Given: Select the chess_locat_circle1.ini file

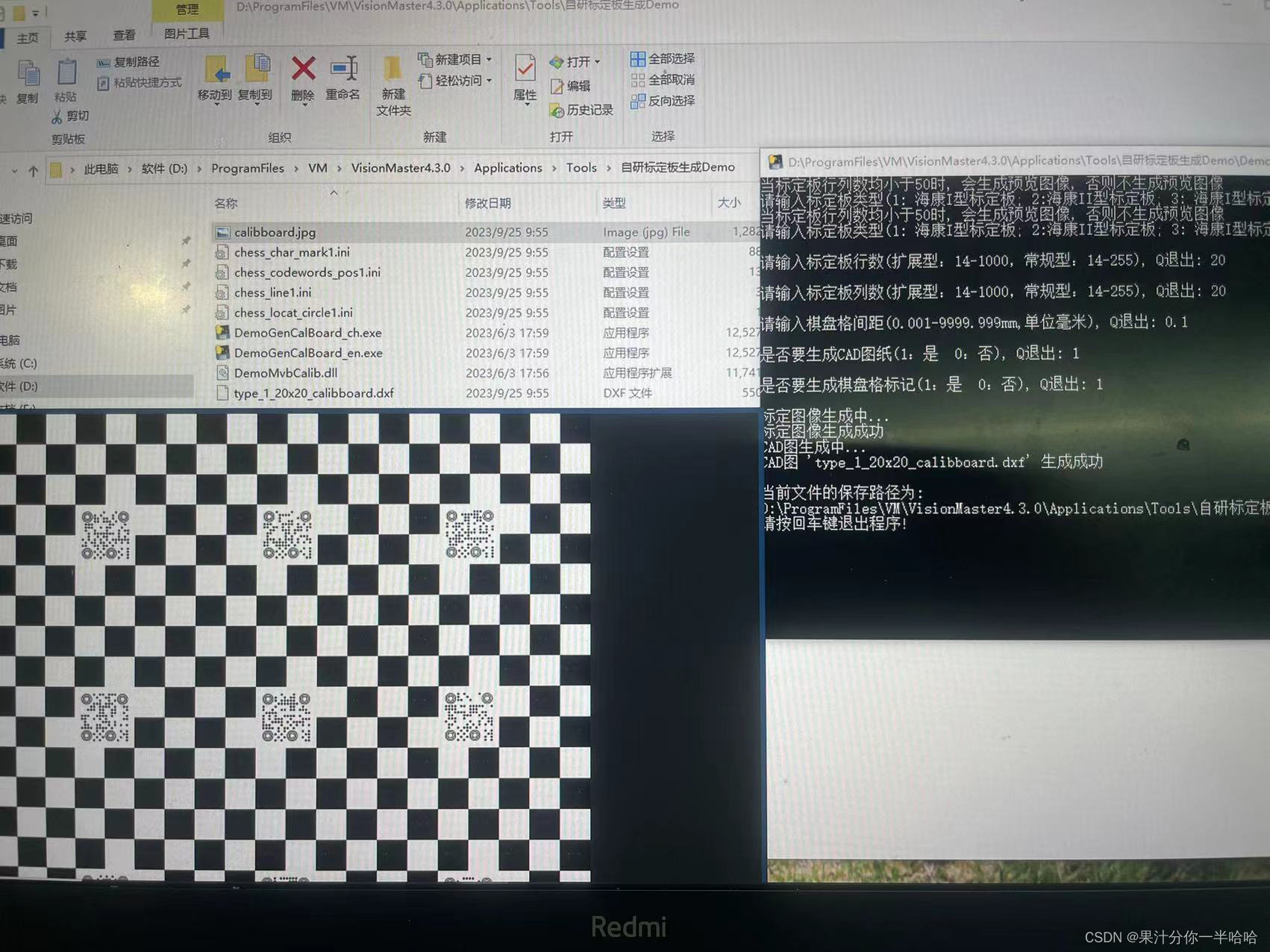Looking at the screenshot, I should click(x=293, y=313).
